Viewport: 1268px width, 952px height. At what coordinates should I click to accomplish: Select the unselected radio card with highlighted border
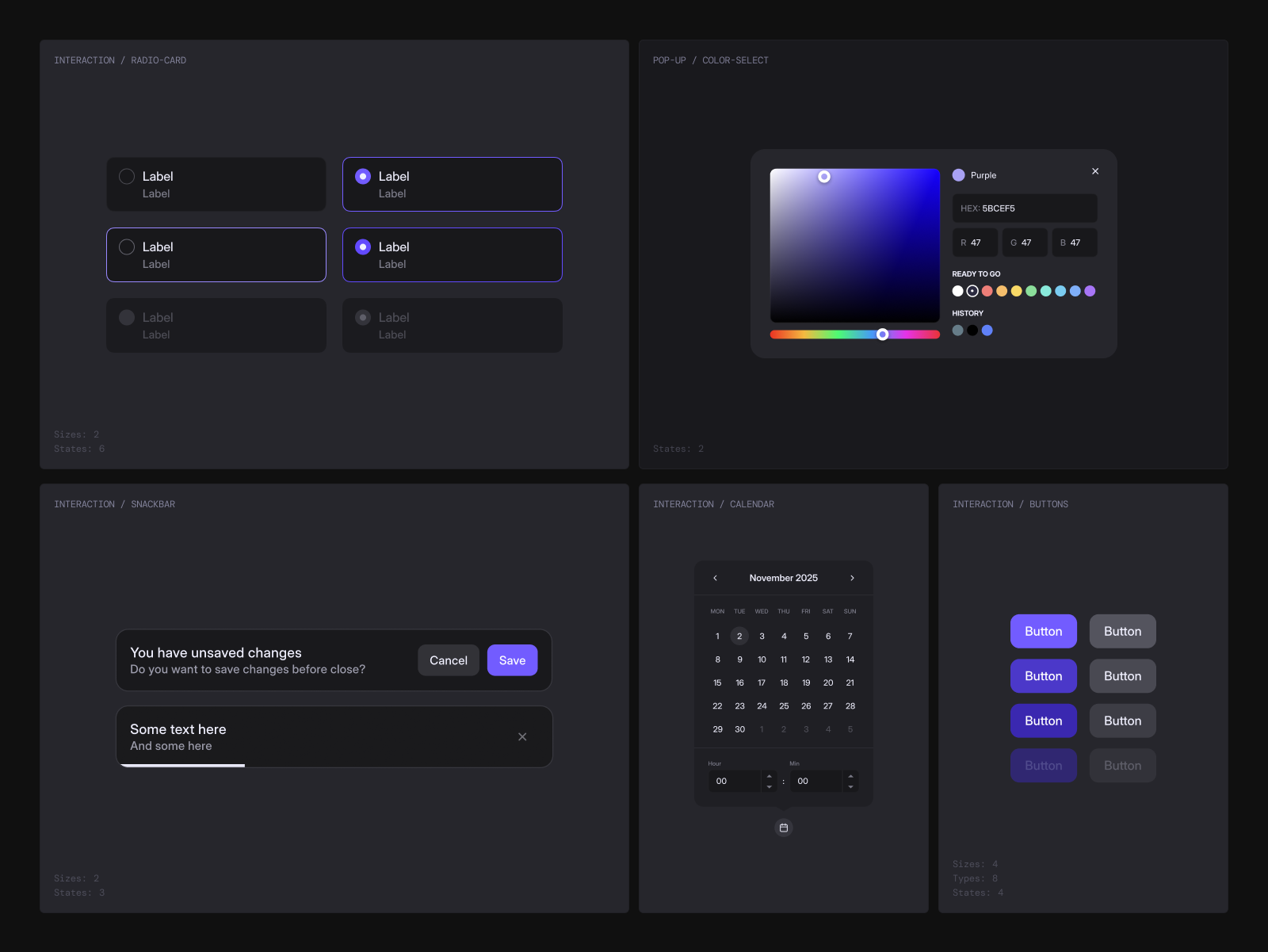pyautogui.click(x=216, y=254)
